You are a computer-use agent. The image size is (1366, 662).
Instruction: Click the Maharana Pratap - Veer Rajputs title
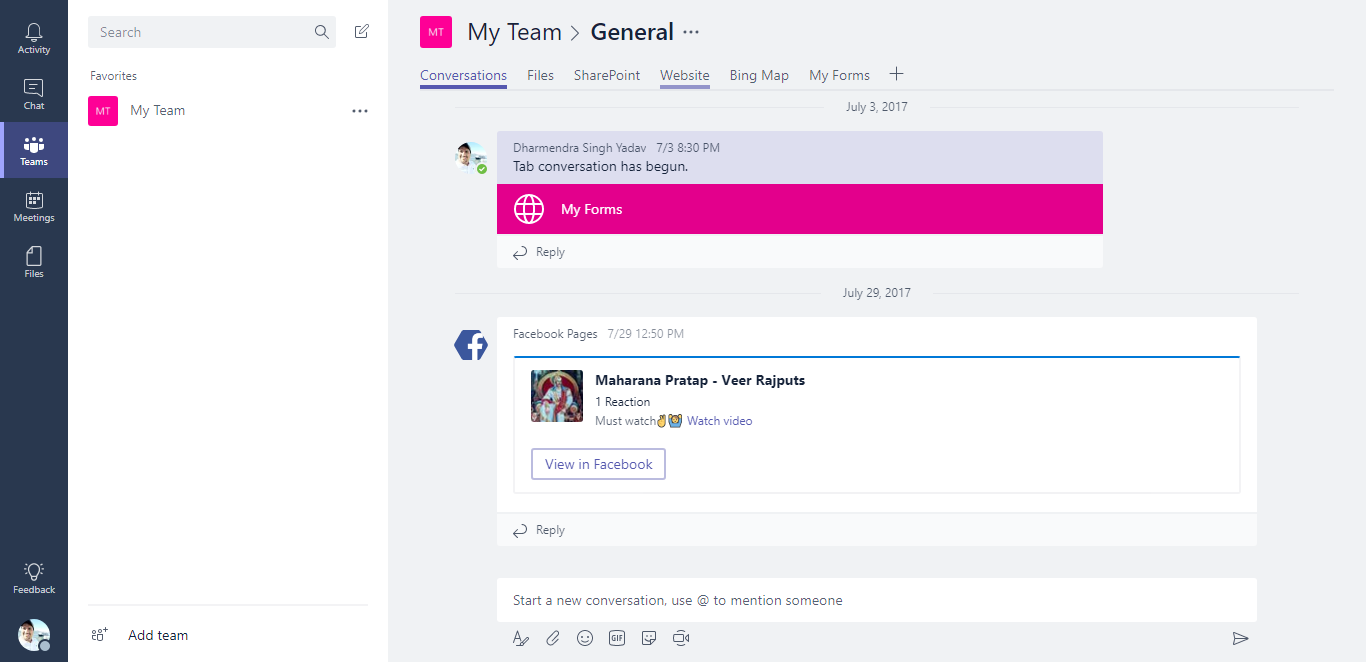tap(700, 380)
